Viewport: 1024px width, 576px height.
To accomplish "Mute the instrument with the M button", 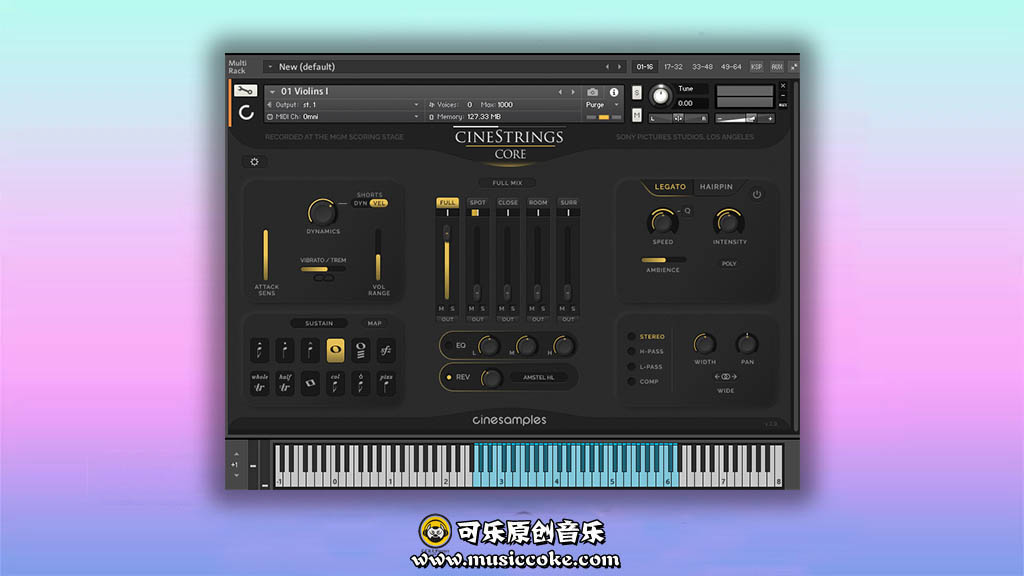I will [637, 116].
